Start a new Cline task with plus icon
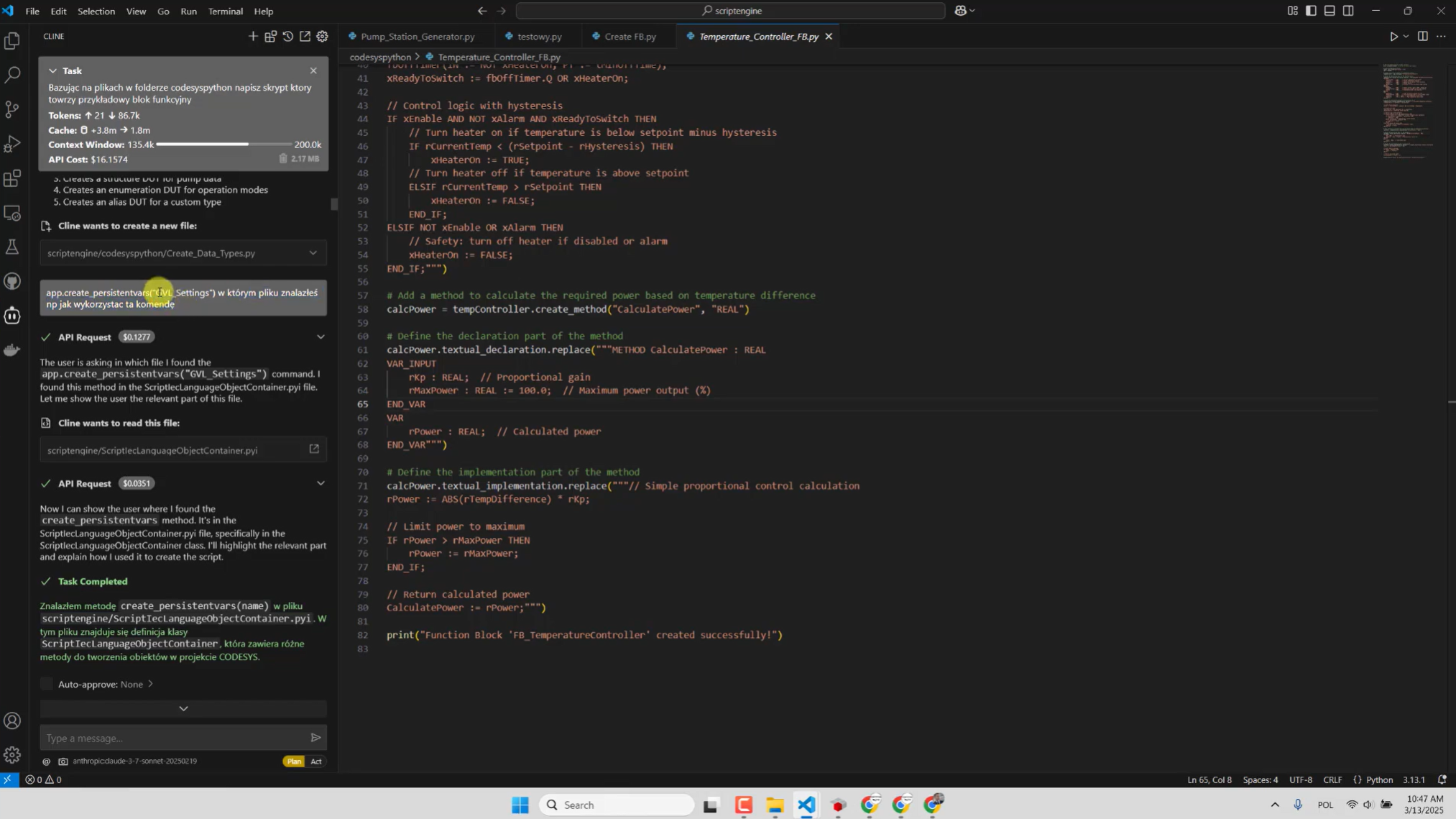Viewport: 1456px width, 819px height. pos(253,36)
